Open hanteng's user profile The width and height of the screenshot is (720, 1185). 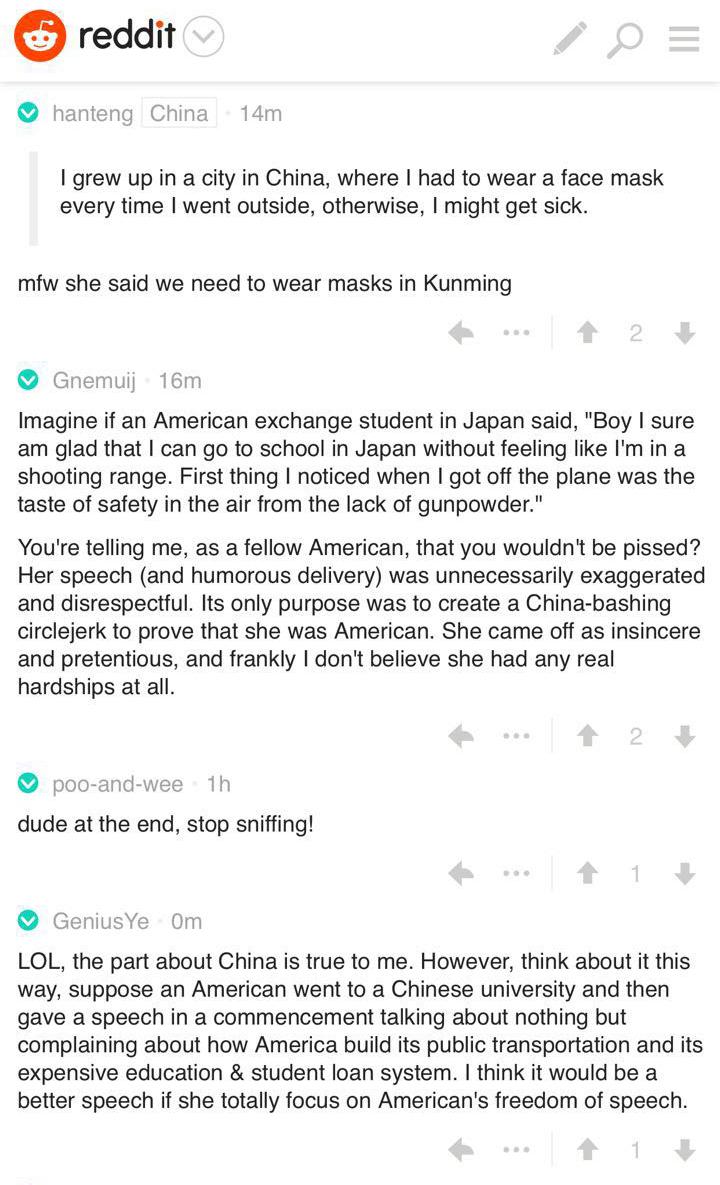pos(92,113)
